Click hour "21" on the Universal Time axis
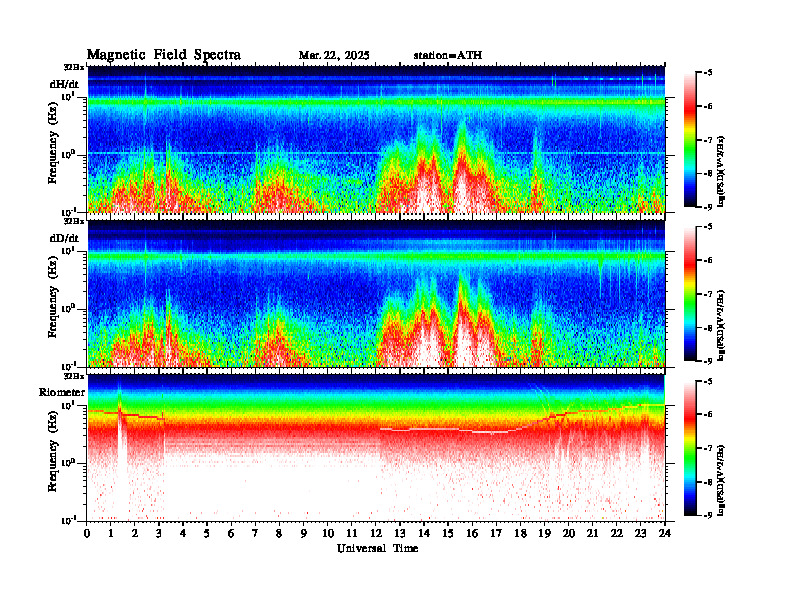792x612 pixels. [592, 534]
